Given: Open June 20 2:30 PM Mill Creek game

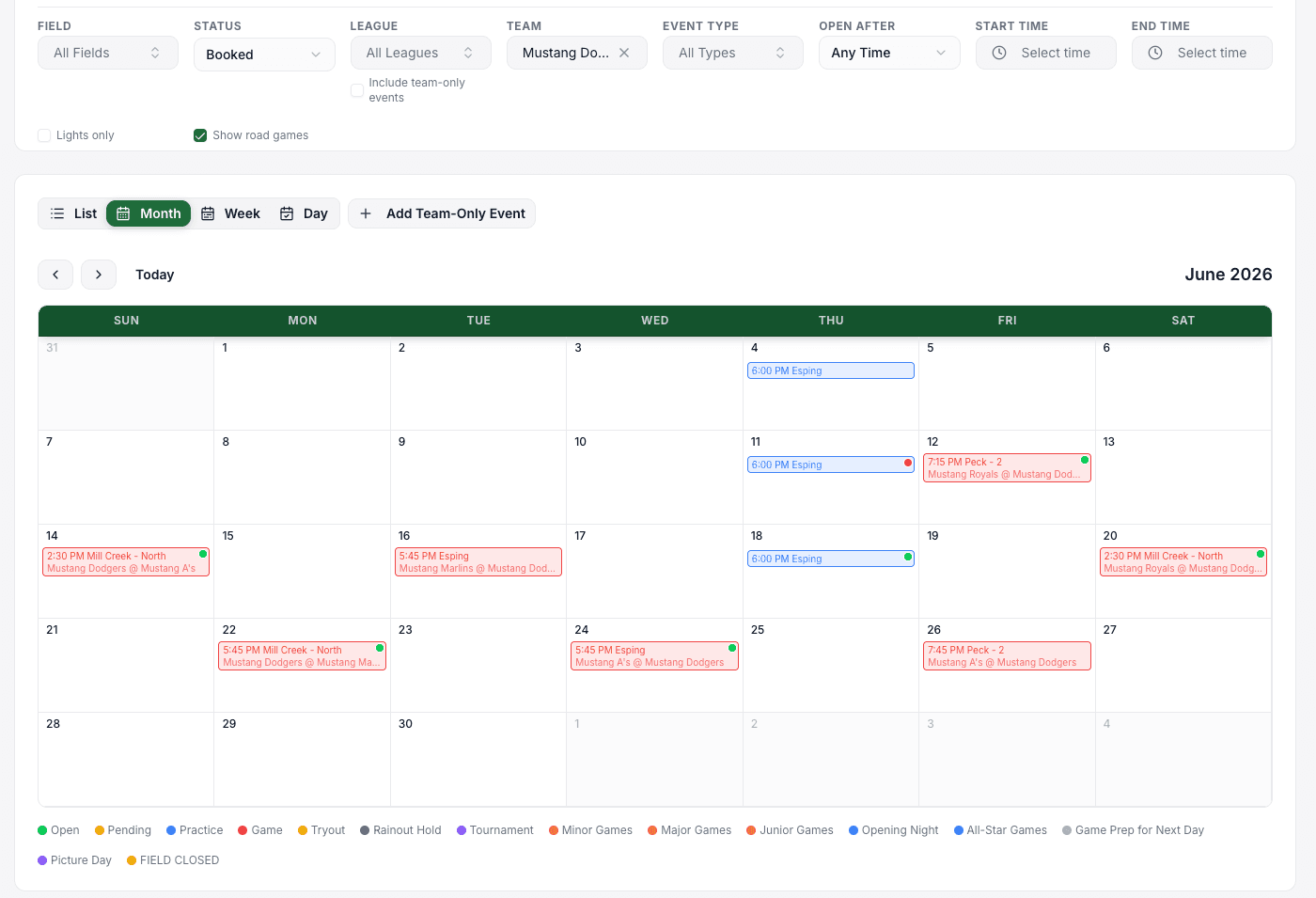Looking at the screenshot, I should (1183, 561).
